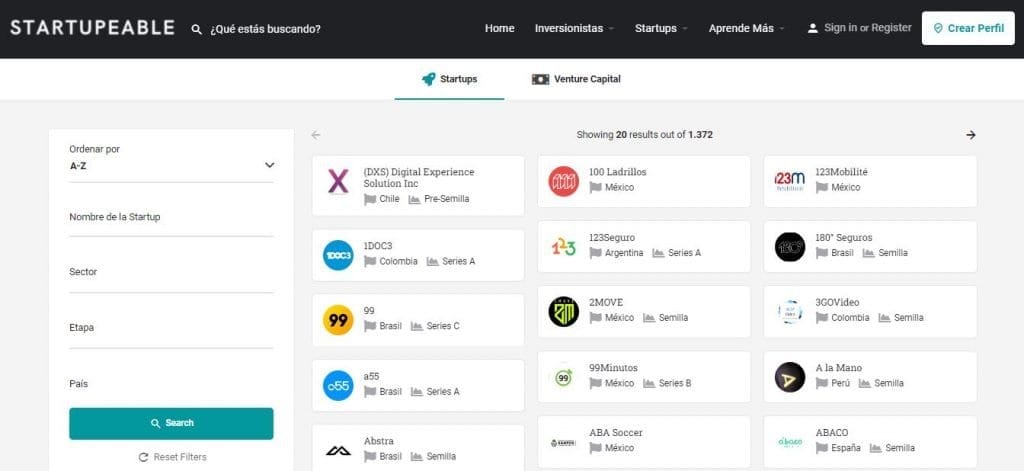Screen dimensions: 1024x471
Task: Click Series C stage on 99 card
Action: 435,325
